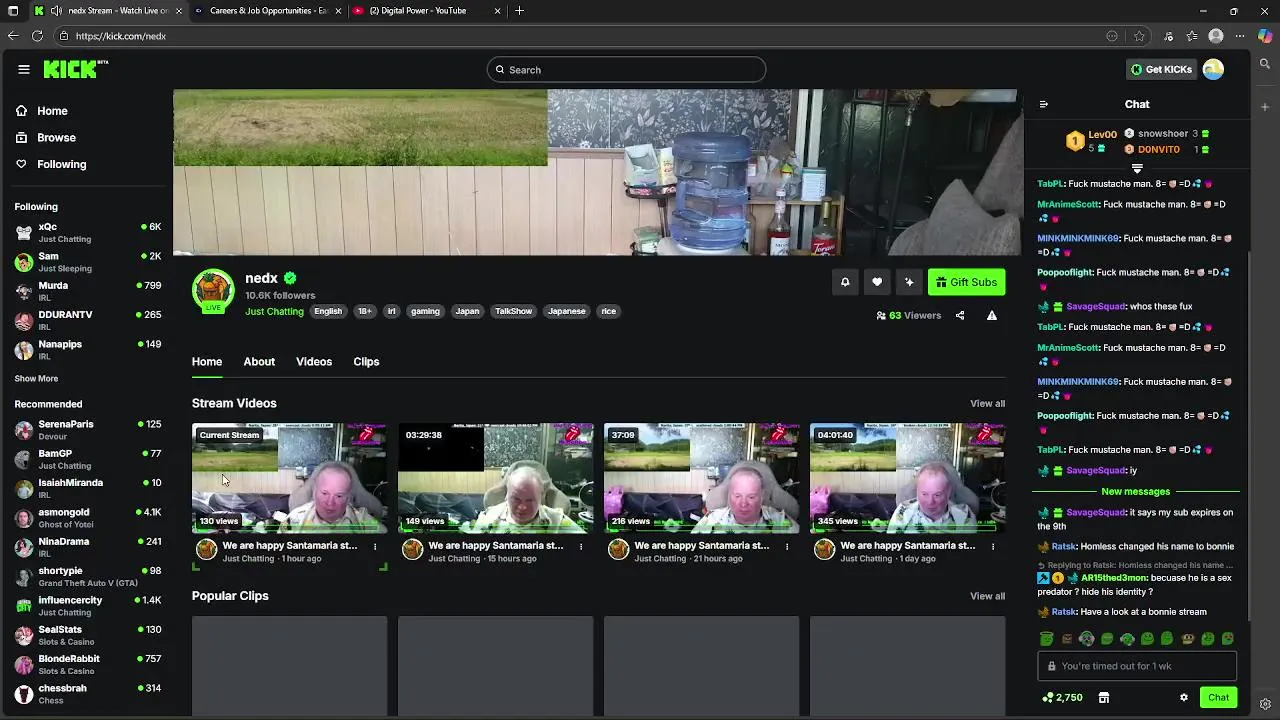Open SerenaParis in Recommended list
The height and width of the screenshot is (720, 1280).
(x=88, y=430)
